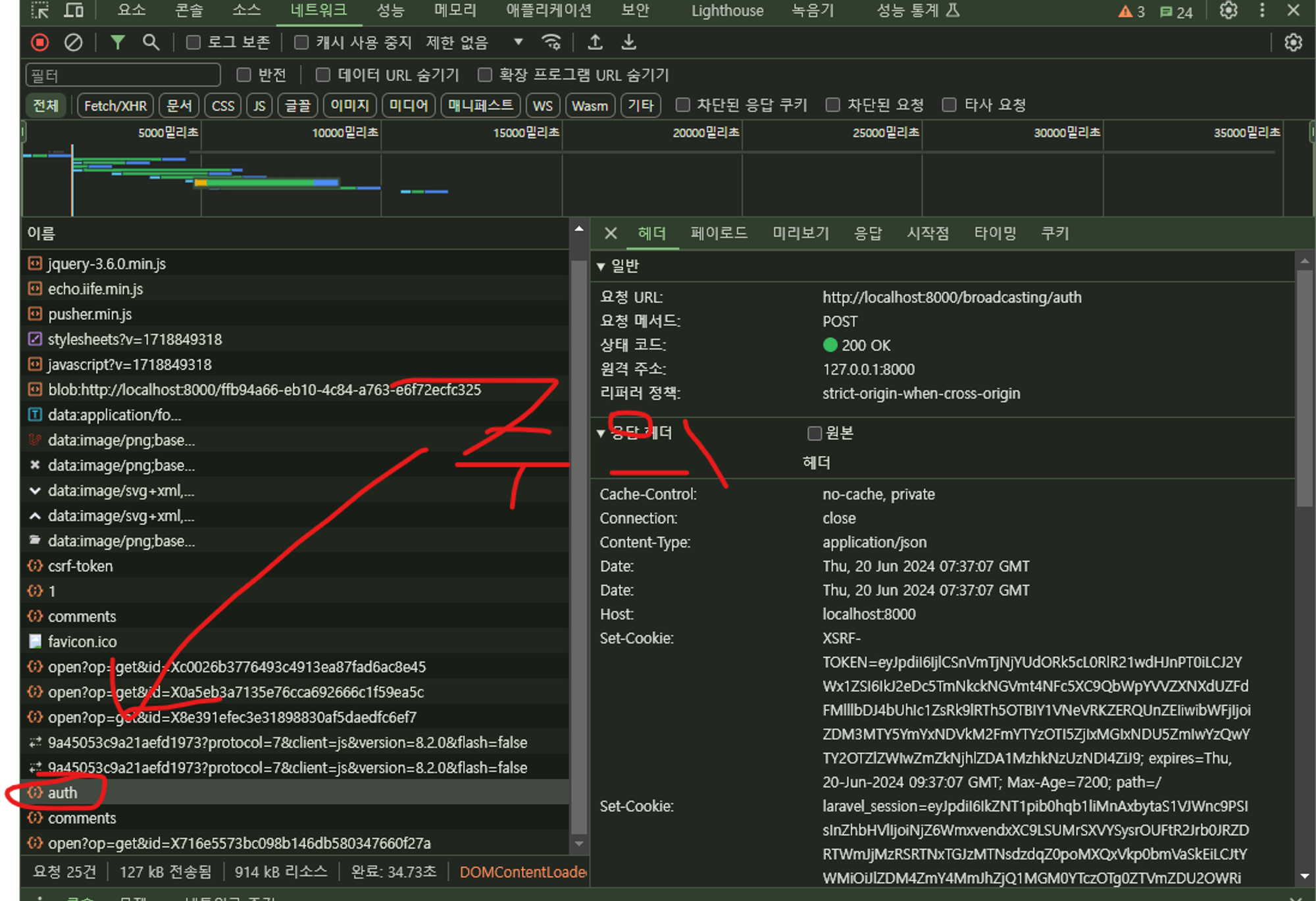Switch to the 페이로드 tab
1316x901 pixels.
719,234
